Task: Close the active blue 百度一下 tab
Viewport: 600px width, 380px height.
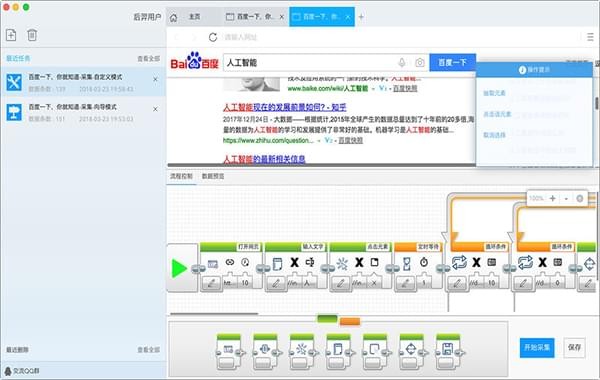Action: (x=348, y=17)
